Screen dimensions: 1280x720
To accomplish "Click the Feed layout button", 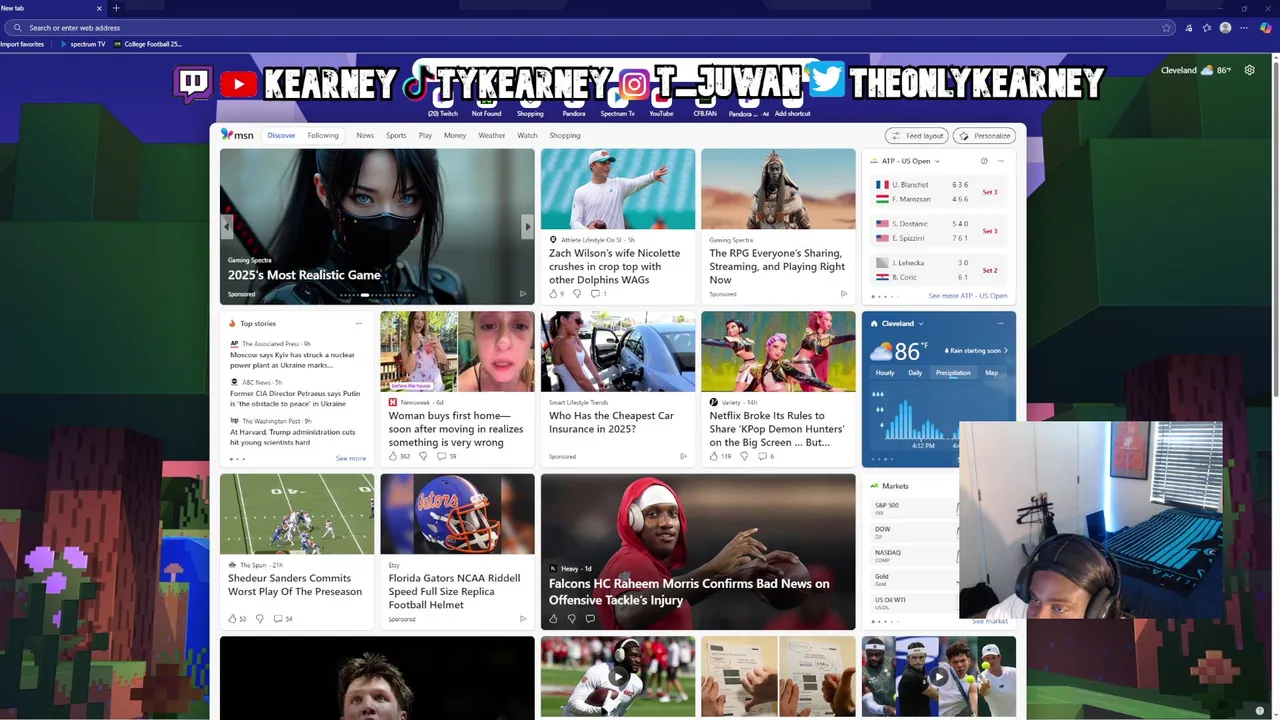I will pos(917,136).
